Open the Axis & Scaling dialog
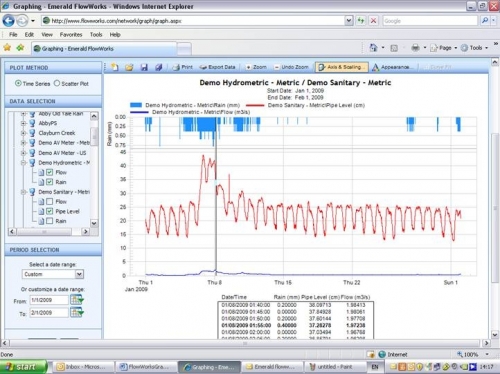This screenshot has height=374, width=500. click(342, 67)
